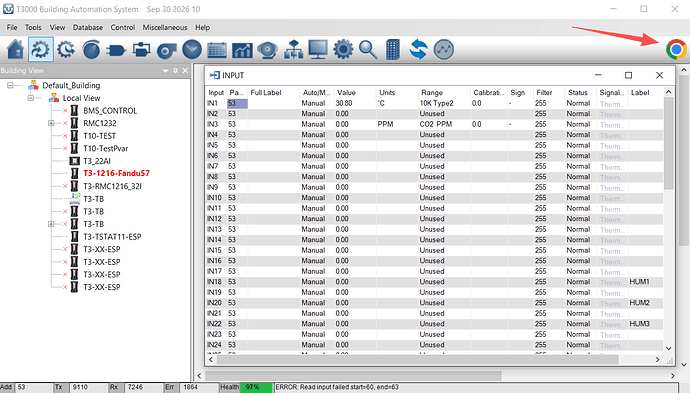
Task: Open the Chrome browser icon
Action: coord(676,49)
